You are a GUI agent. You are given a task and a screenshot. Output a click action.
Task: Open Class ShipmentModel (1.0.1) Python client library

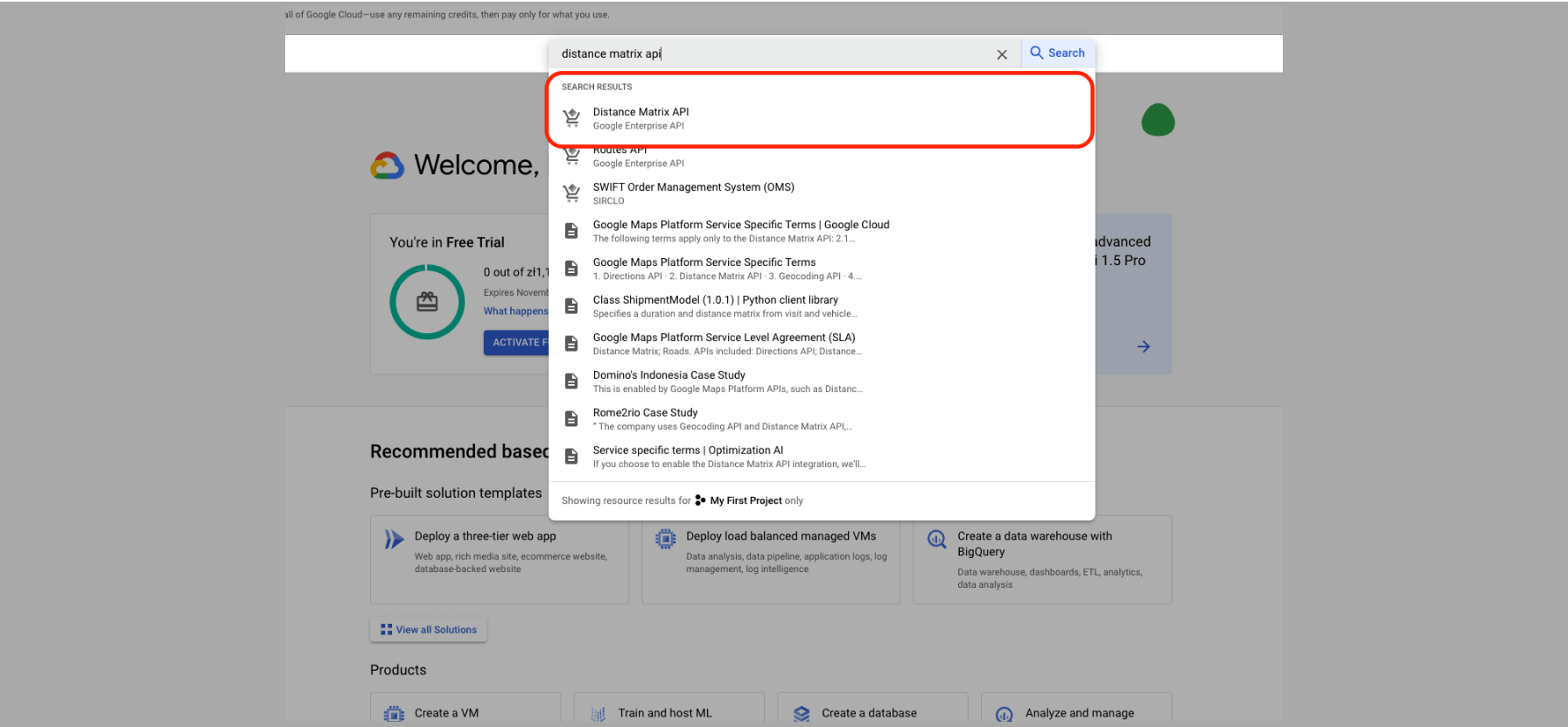(822, 306)
